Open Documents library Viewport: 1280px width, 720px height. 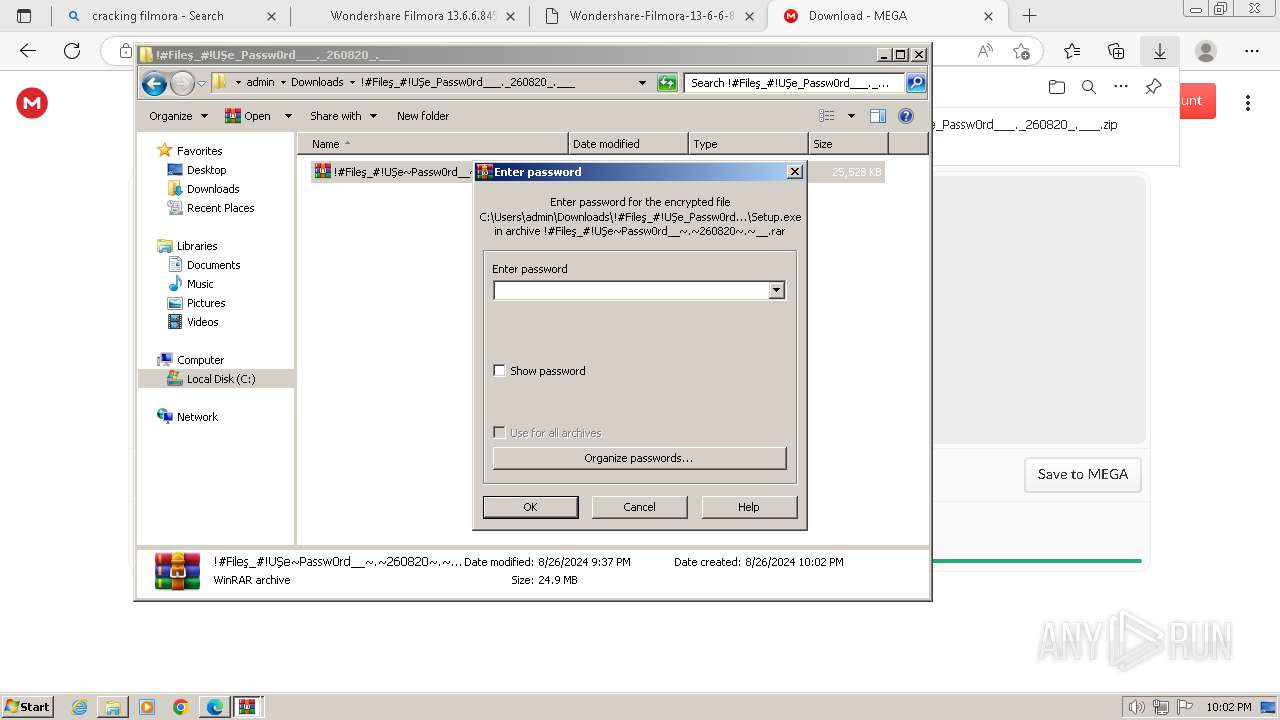point(213,265)
